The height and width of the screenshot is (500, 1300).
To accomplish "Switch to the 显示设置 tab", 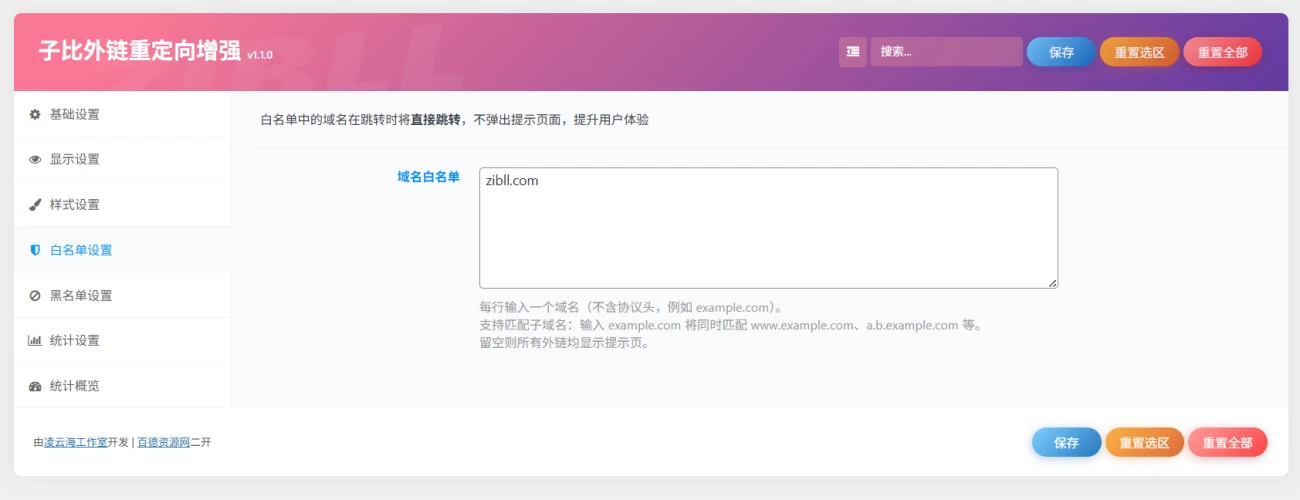I will click(122, 159).
